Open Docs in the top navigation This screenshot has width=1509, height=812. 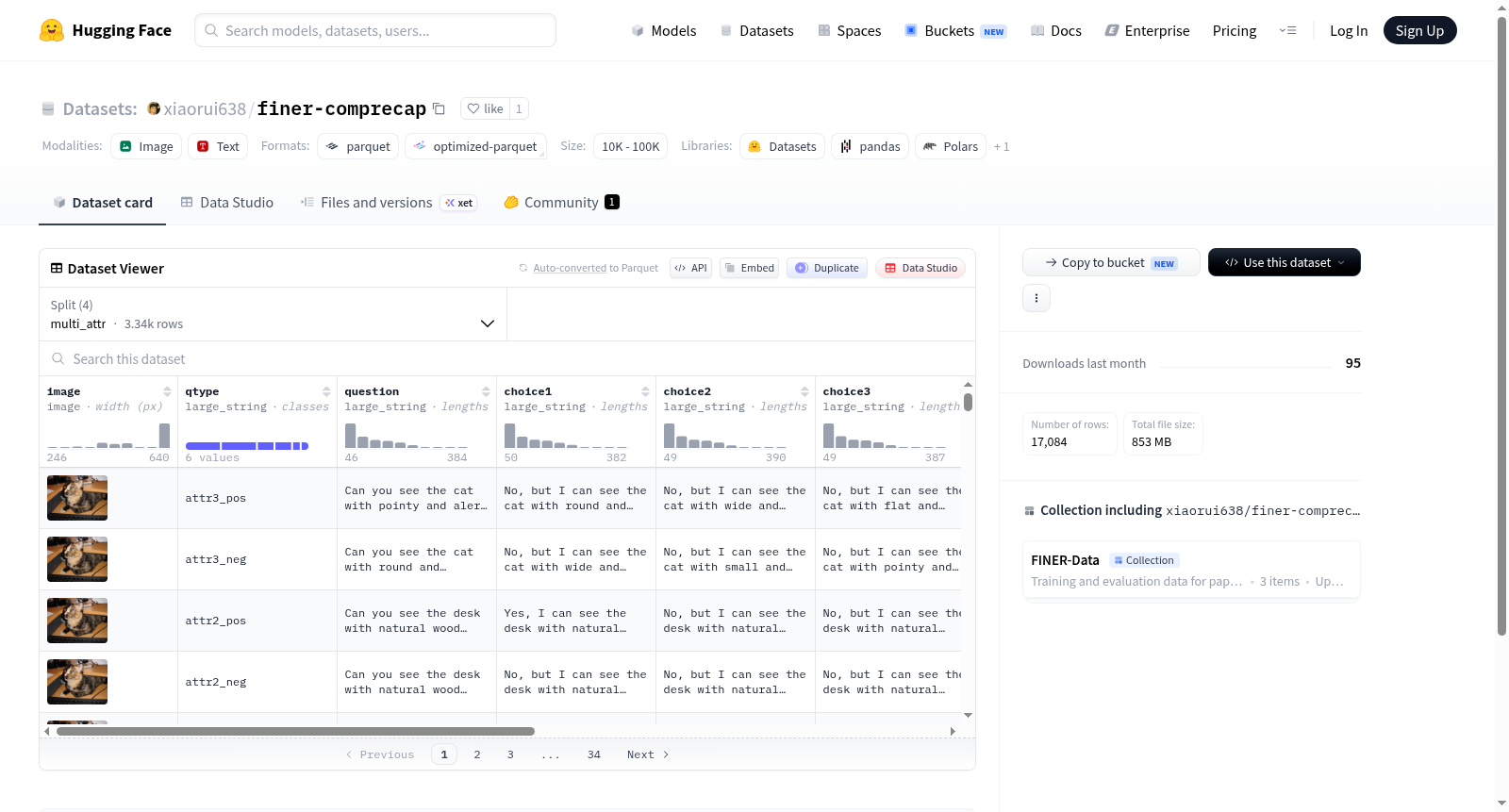pyautogui.click(x=1056, y=30)
